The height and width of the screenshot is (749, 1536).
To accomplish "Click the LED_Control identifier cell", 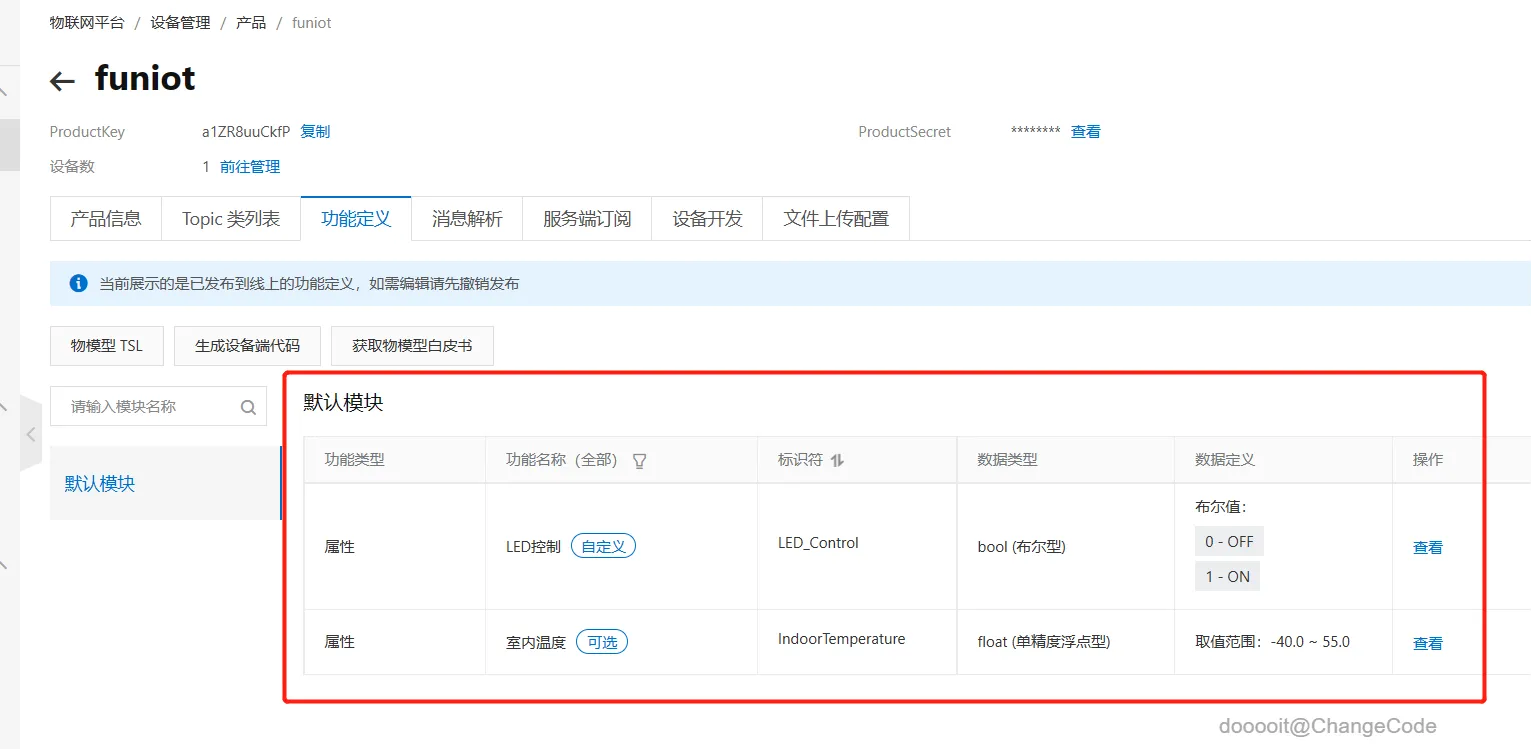I will pyautogui.click(x=818, y=543).
